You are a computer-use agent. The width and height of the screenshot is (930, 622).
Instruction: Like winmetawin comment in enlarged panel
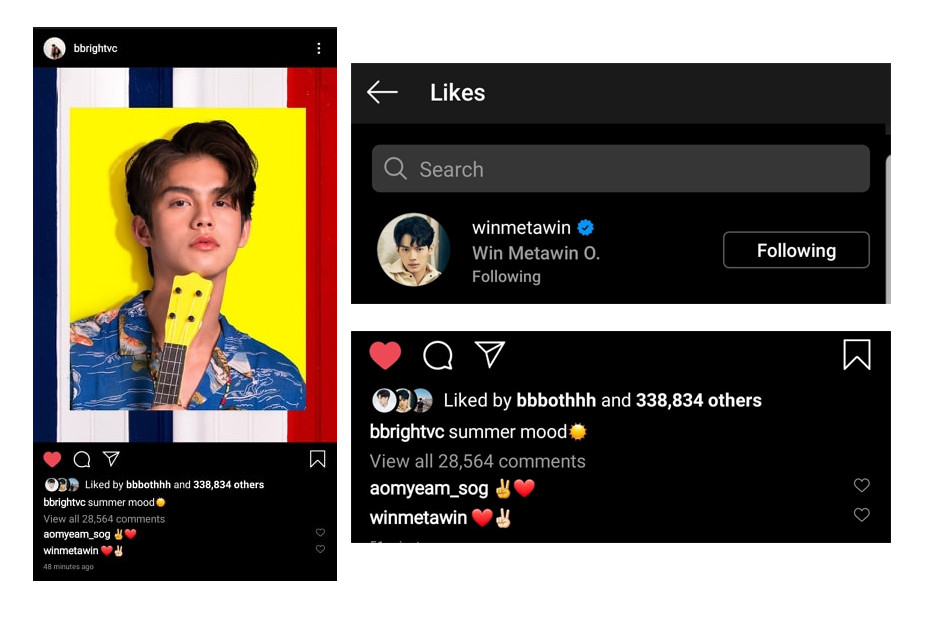pos(861,515)
